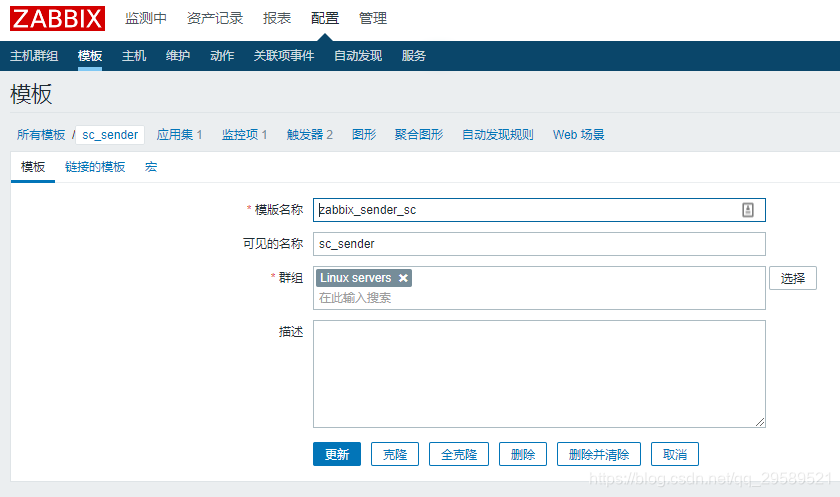This screenshot has height=497, width=840.
Task: Click into the 描述 text area
Action: (539, 374)
